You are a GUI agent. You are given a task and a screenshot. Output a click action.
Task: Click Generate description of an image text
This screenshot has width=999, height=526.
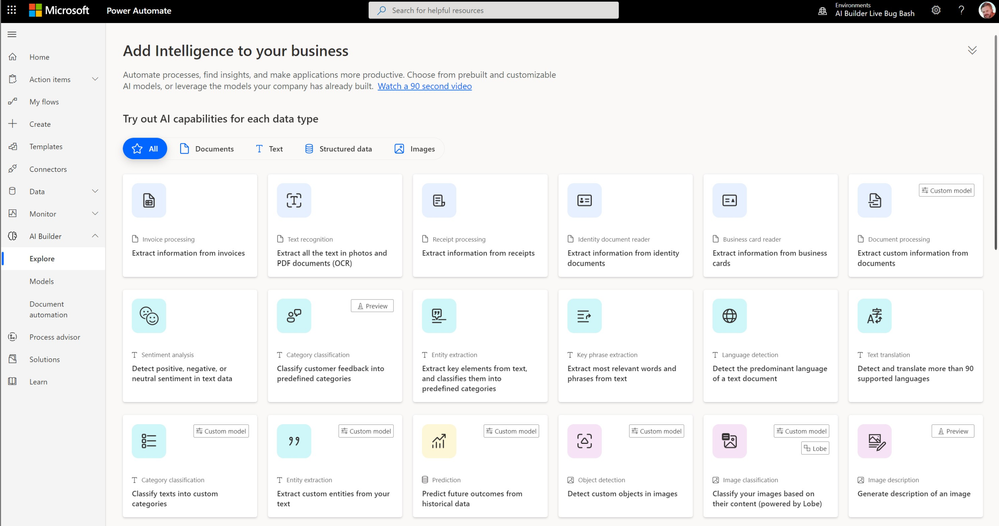click(914, 494)
